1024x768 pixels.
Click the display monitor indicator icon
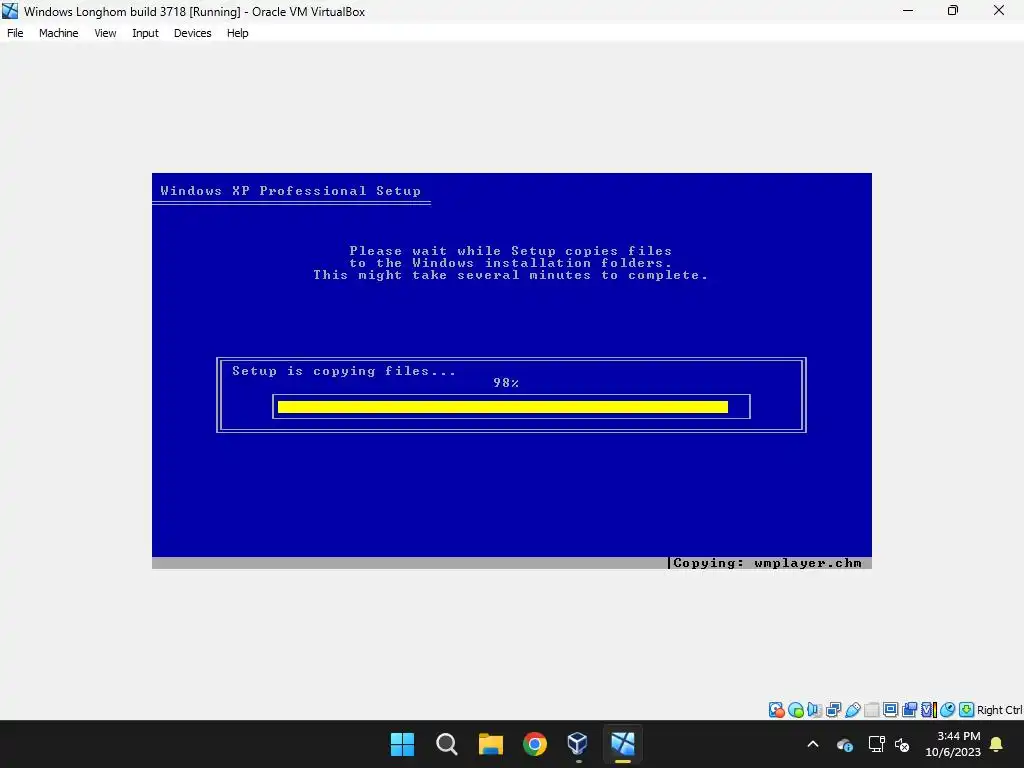[890, 710]
